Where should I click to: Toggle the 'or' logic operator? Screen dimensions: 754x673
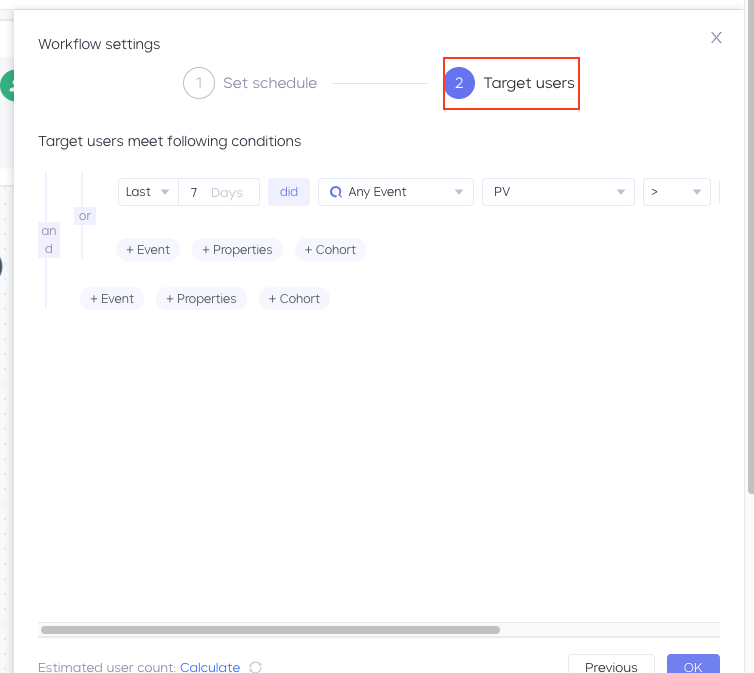coord(85,216)
